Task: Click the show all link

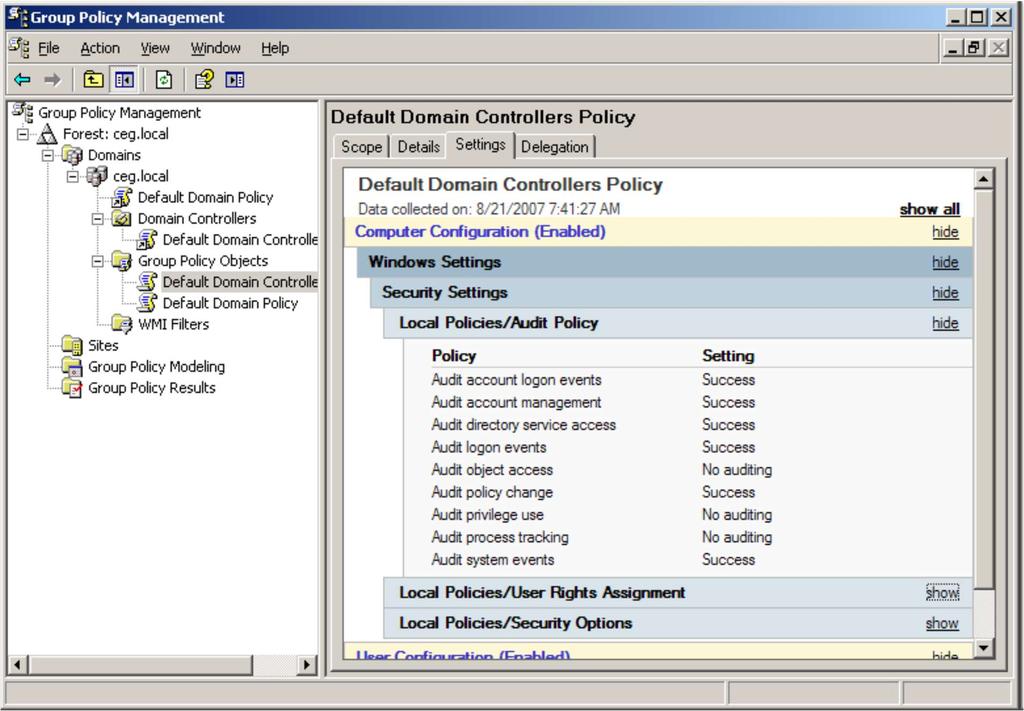Action: (x=929, y=209)
